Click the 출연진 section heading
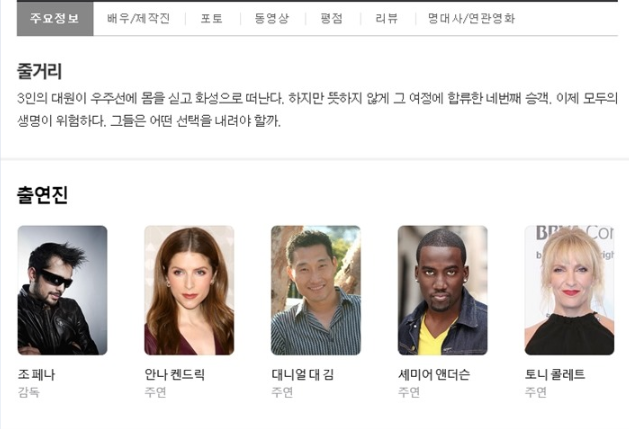Viewport: 629px width, 429px height. point(42,195)
